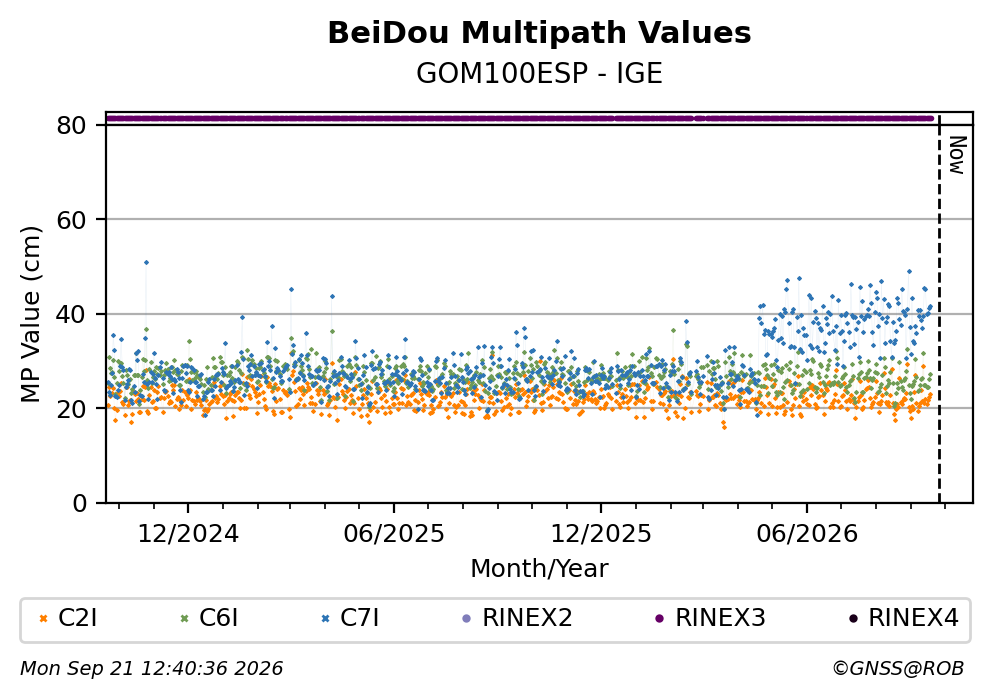Click the RINEX2 legend dot
Viewport: 993px width, 699px height.
click(x=467, y=619)
